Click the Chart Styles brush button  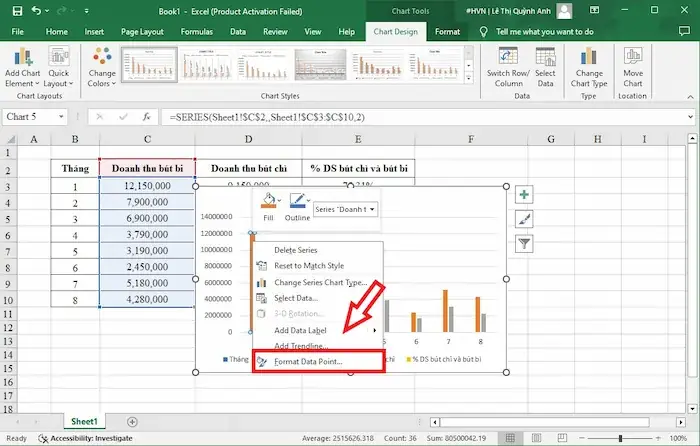point(524,219)
